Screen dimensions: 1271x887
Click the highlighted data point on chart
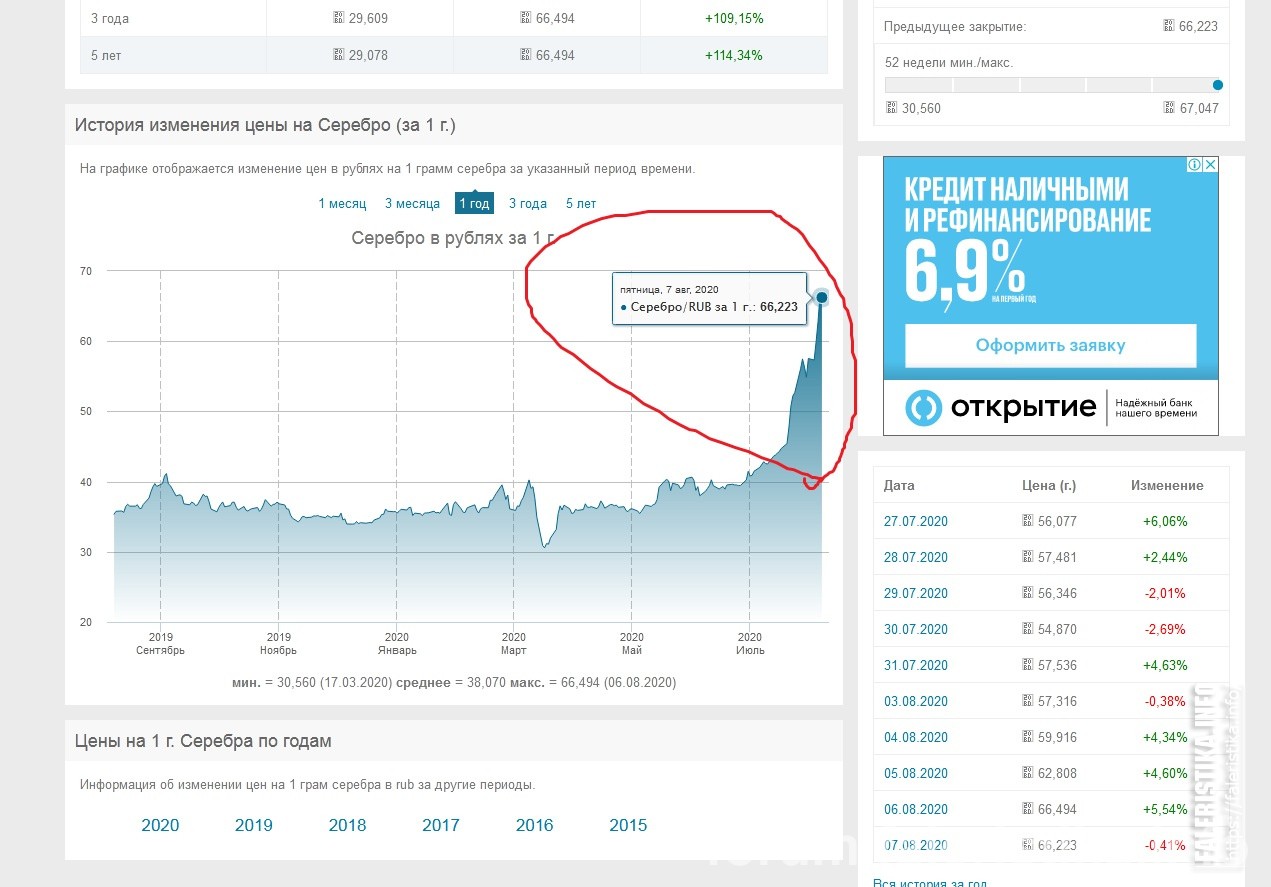[x=822, y=297]
